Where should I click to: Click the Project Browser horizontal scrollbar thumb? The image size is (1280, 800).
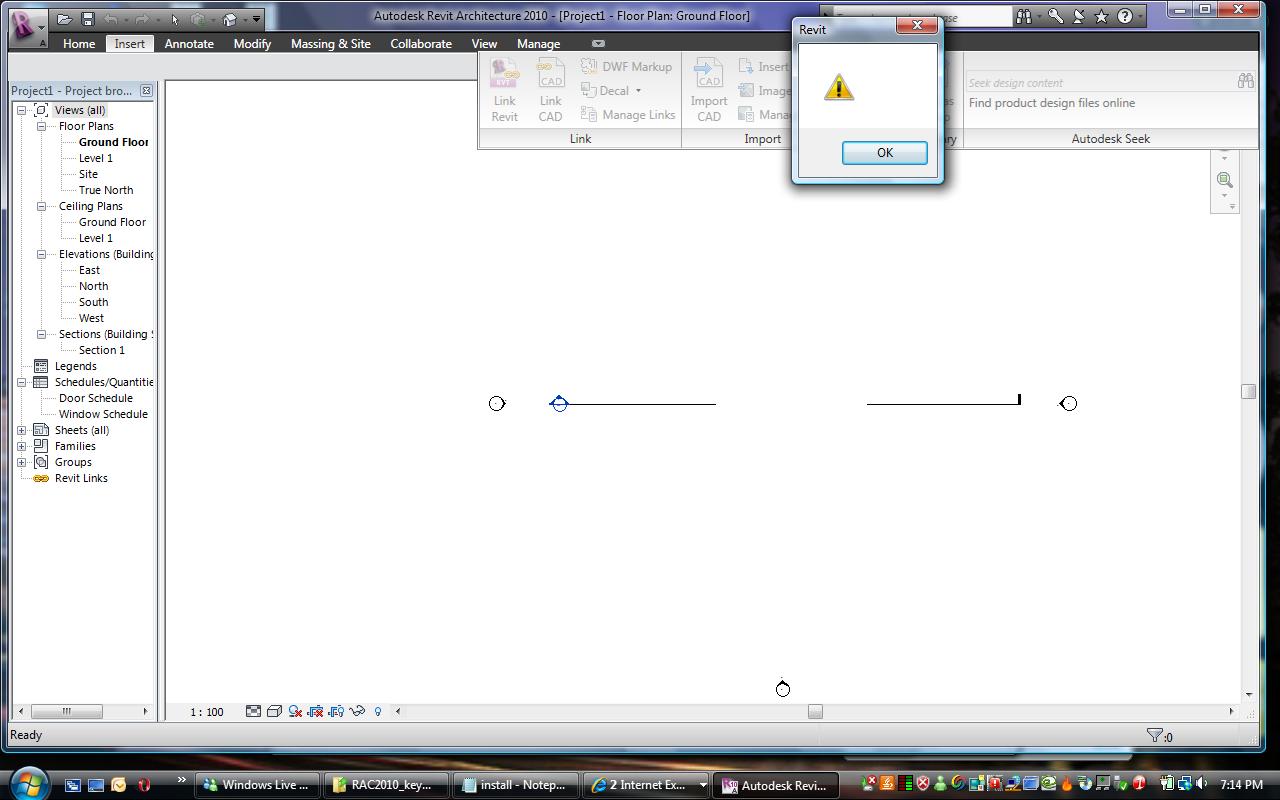point(67,712)
